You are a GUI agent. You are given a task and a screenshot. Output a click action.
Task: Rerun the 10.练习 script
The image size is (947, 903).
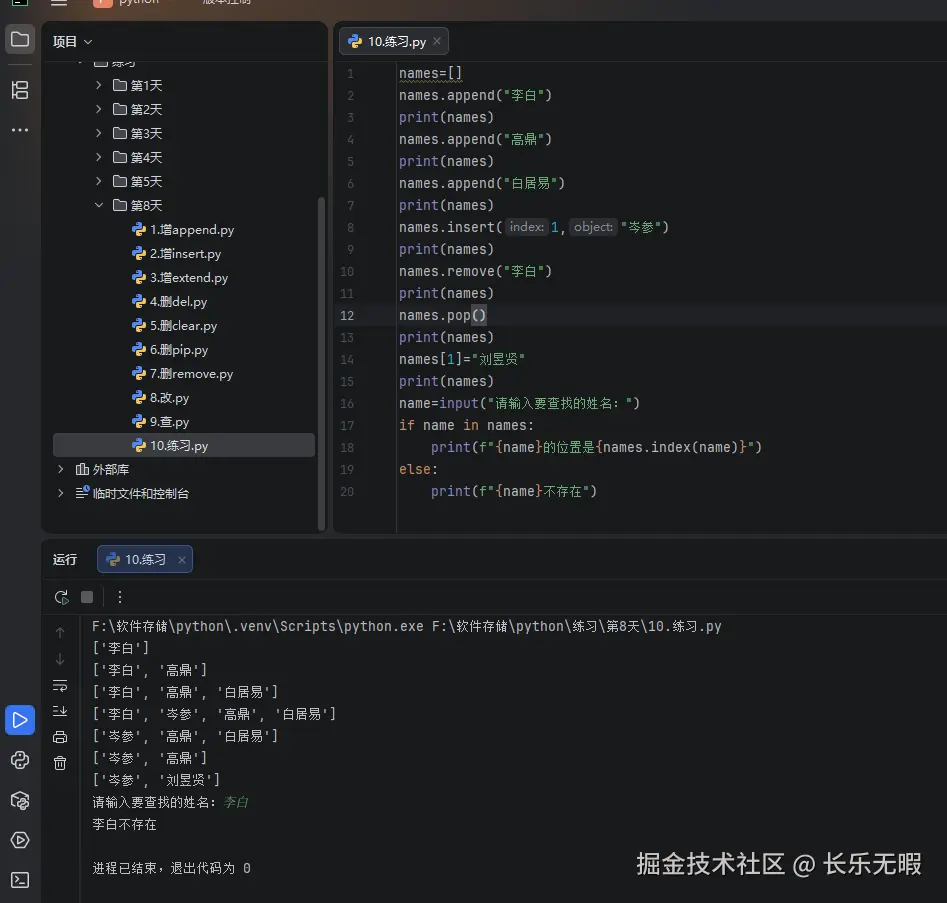click(x=61, y=597)
